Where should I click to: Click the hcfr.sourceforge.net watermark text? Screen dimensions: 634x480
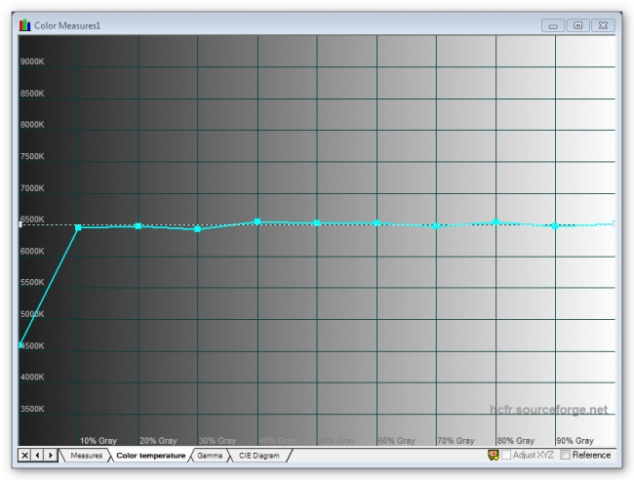coord(548,409)
